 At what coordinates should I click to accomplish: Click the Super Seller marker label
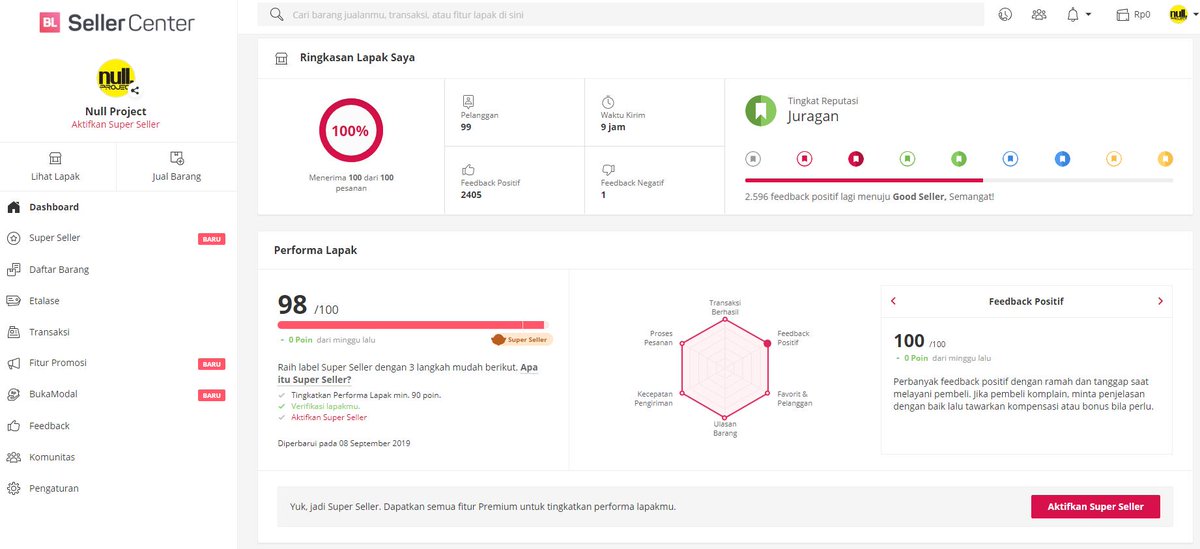(x=521, y=339)
